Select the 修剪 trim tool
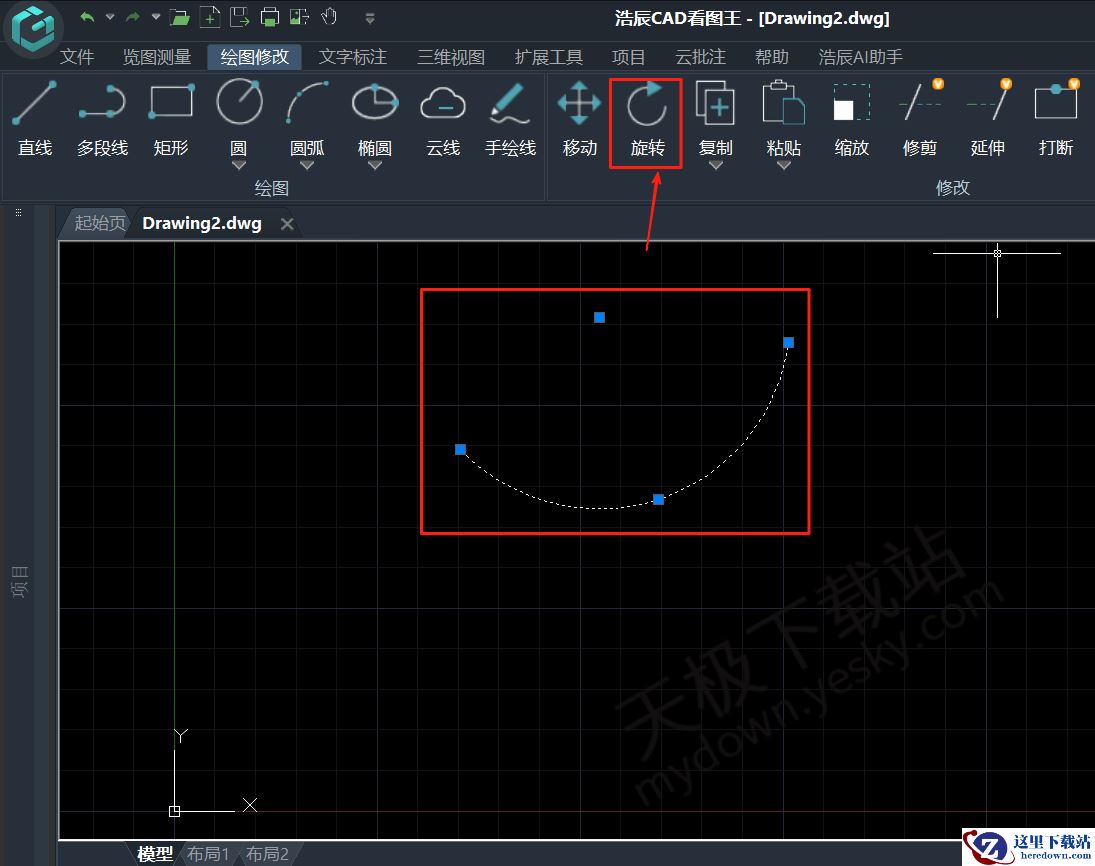This screenshot has width=1095, height=866. tap(920, 117)
